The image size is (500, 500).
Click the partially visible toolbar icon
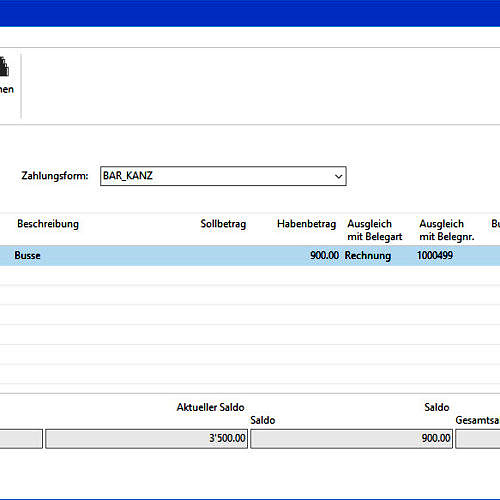pyautogui.click(x=4, y=67)
